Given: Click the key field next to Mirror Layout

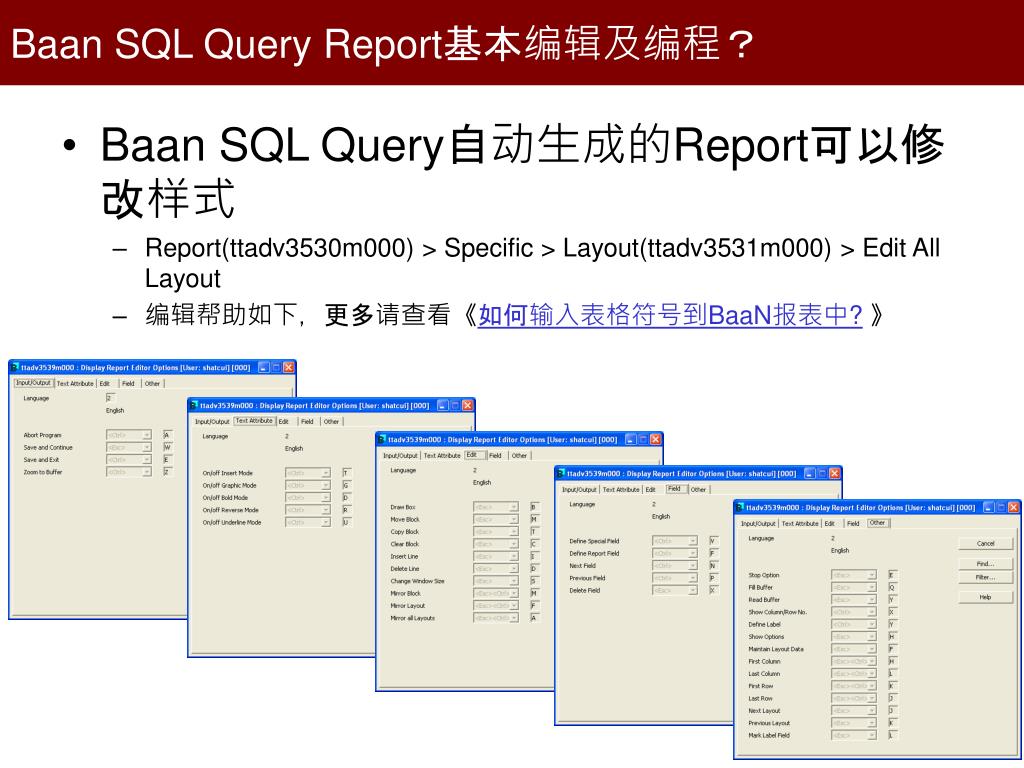Looking at the screenshot, I should (x=534, y=605).
